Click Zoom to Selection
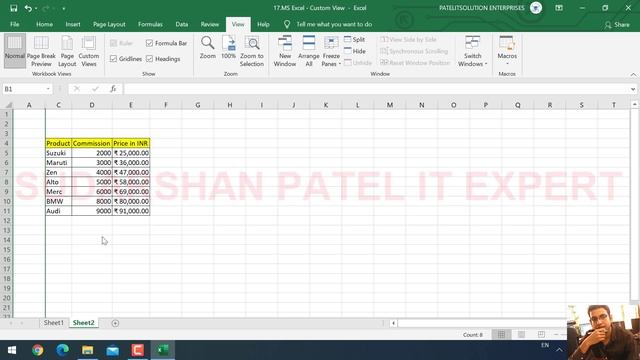Viewport: 640px width, 360px height. 252,51
